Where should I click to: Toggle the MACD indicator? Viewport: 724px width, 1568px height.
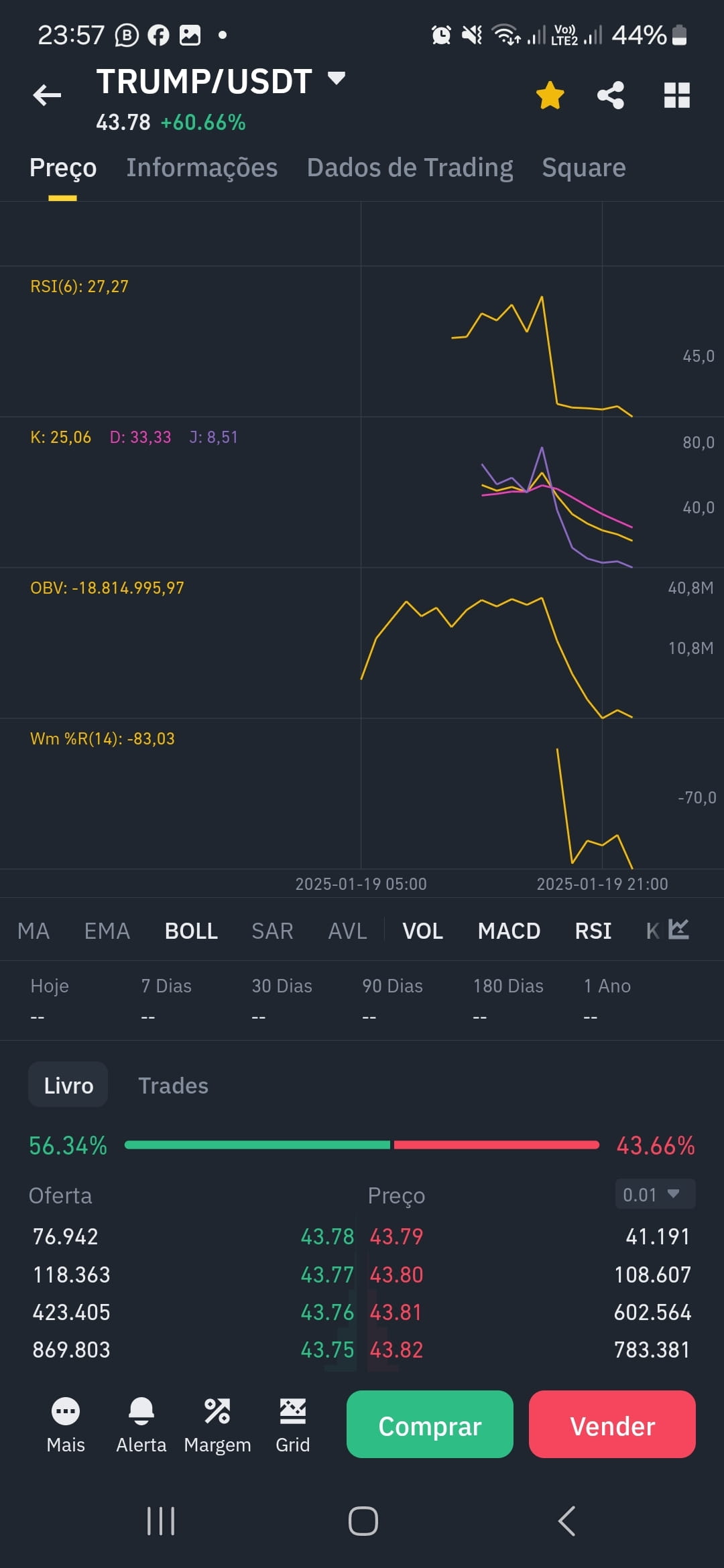509,931
